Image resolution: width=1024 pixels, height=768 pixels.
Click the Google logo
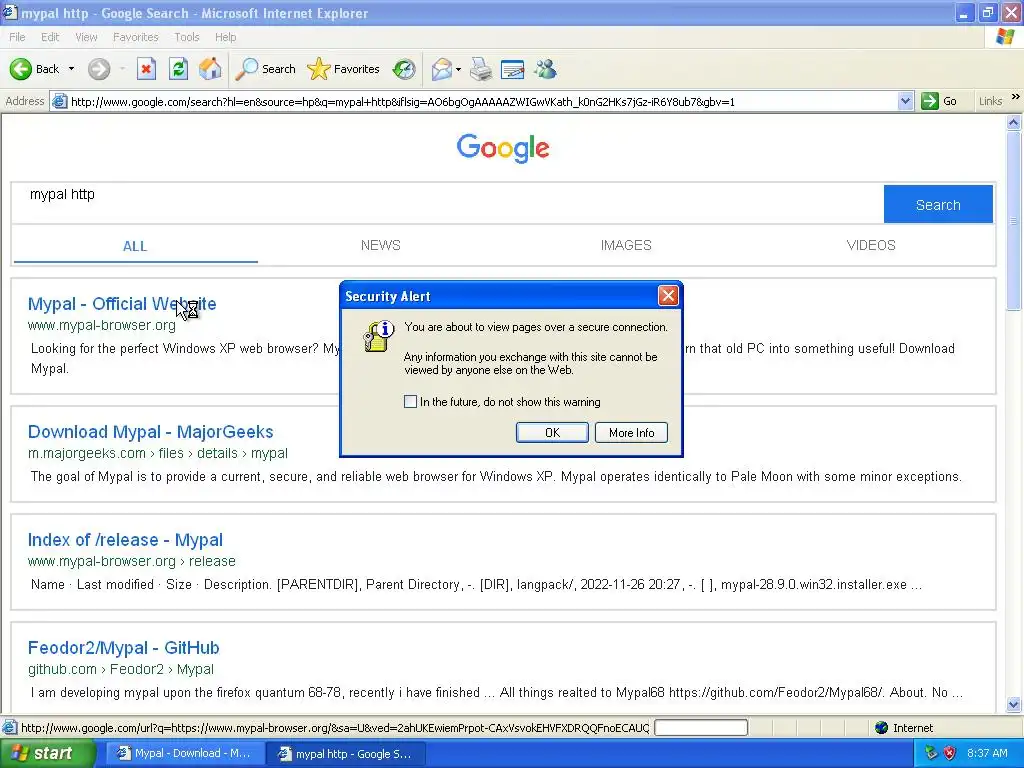click(503, 148)
